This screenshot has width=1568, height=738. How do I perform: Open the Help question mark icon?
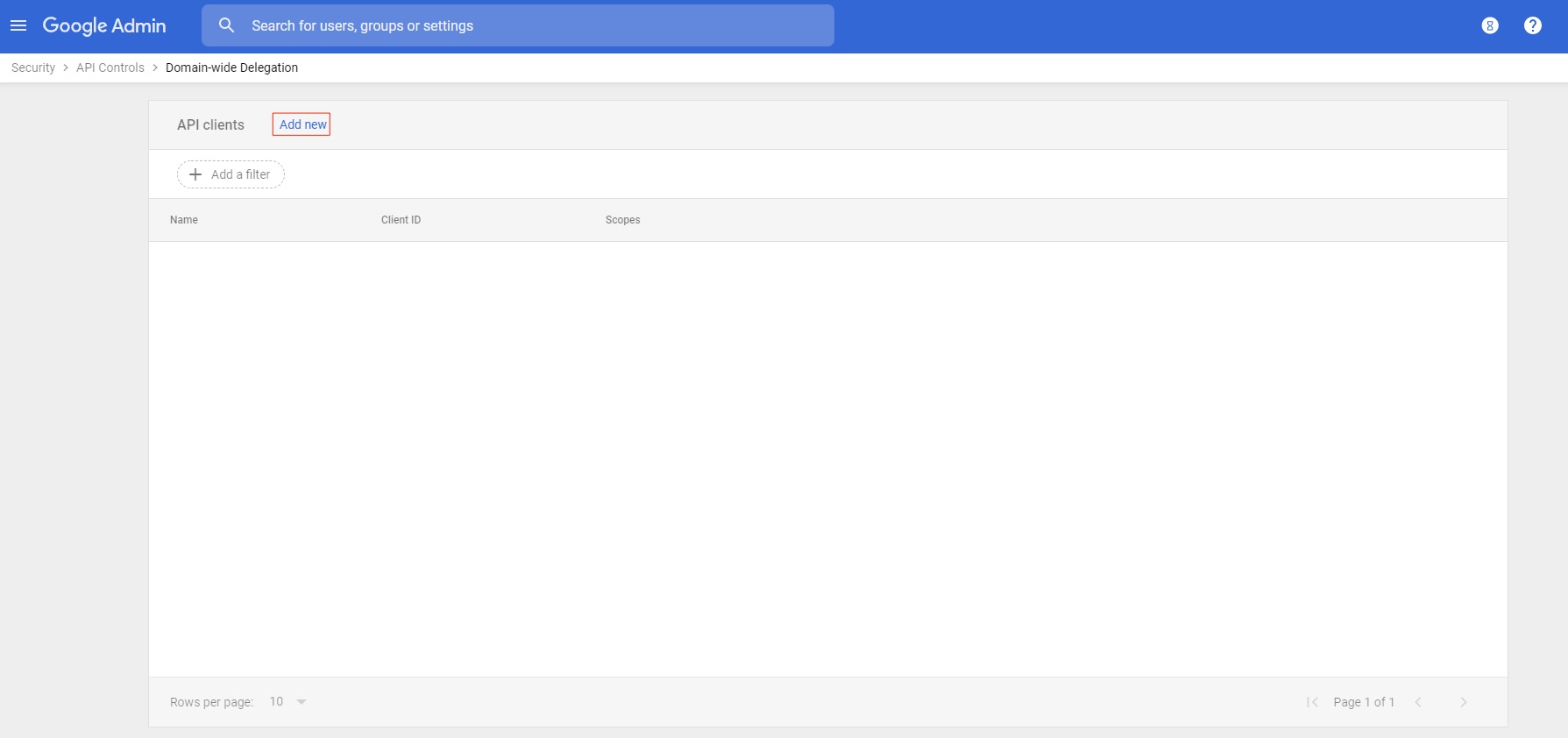coord(1532,26)
